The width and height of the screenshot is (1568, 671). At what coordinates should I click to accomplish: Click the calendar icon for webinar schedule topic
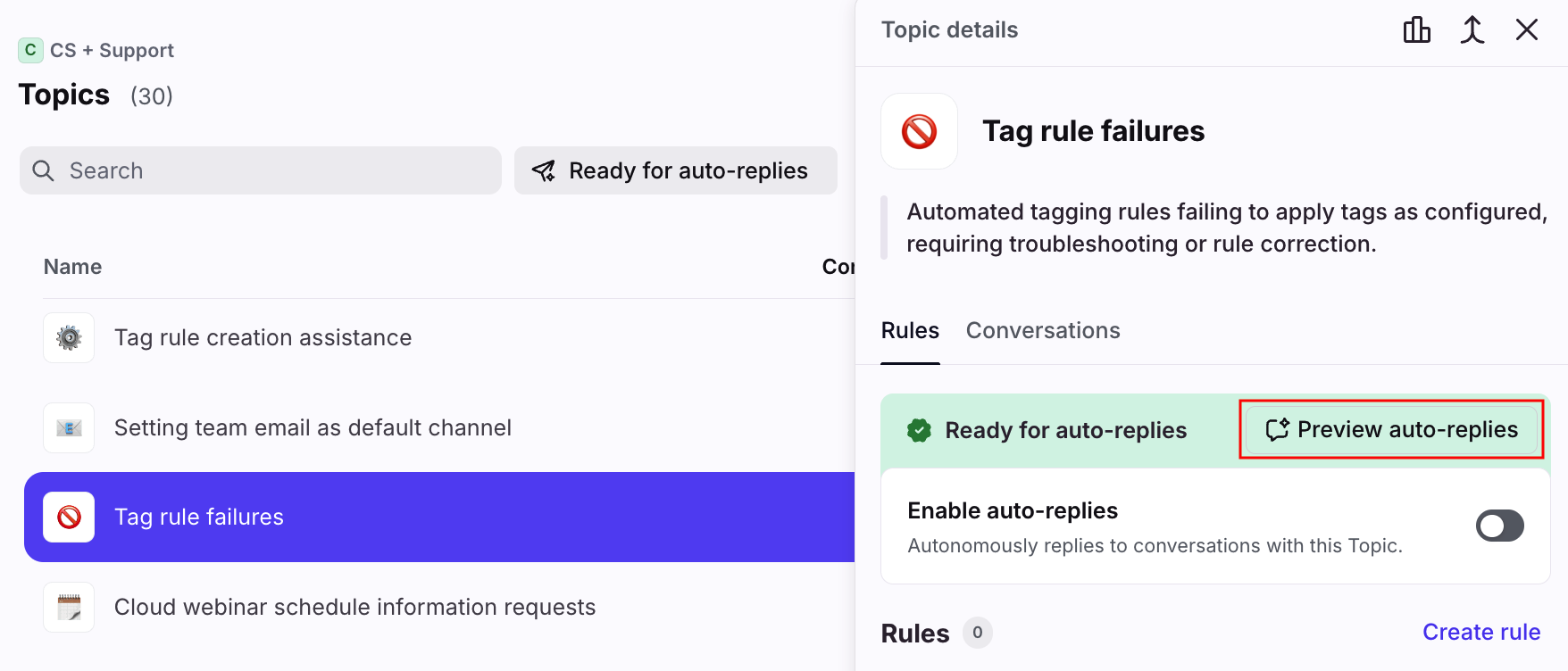[69, 608]
